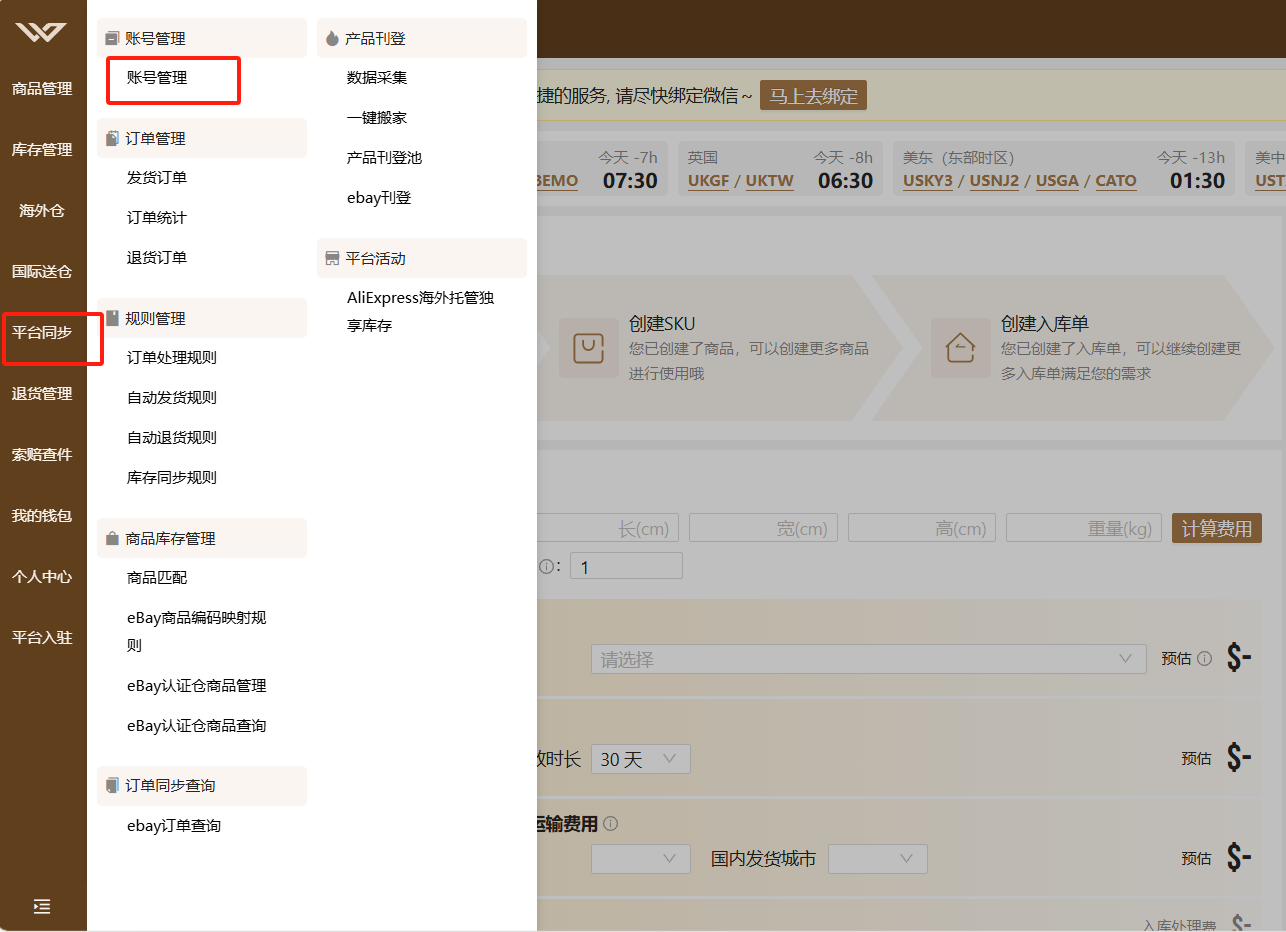Open the dropdown left of 国内发货城市

pos(641,859)
